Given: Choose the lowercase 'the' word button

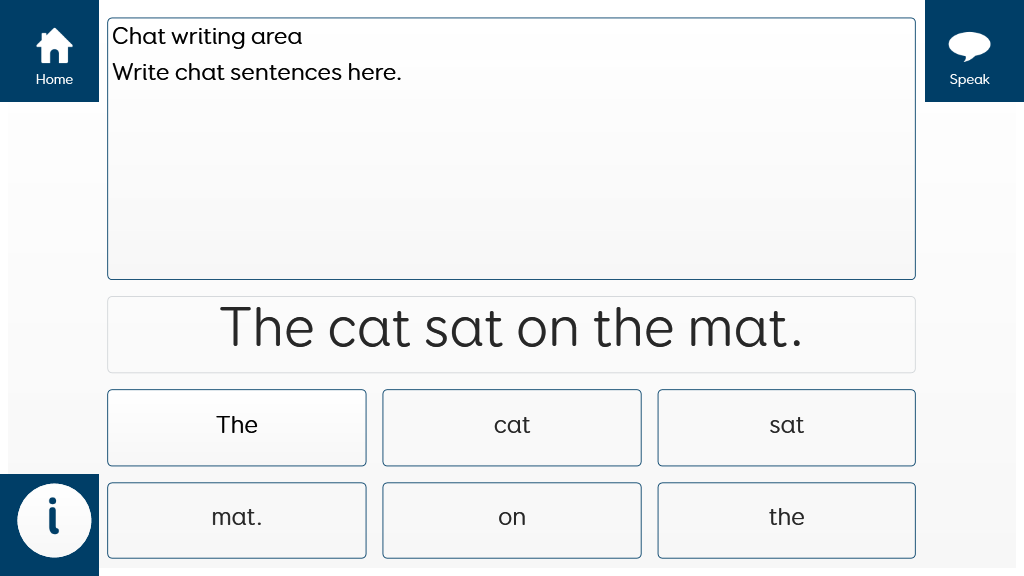Looking at the screenshot, I should pyautogui.click(x=786, y=520).
